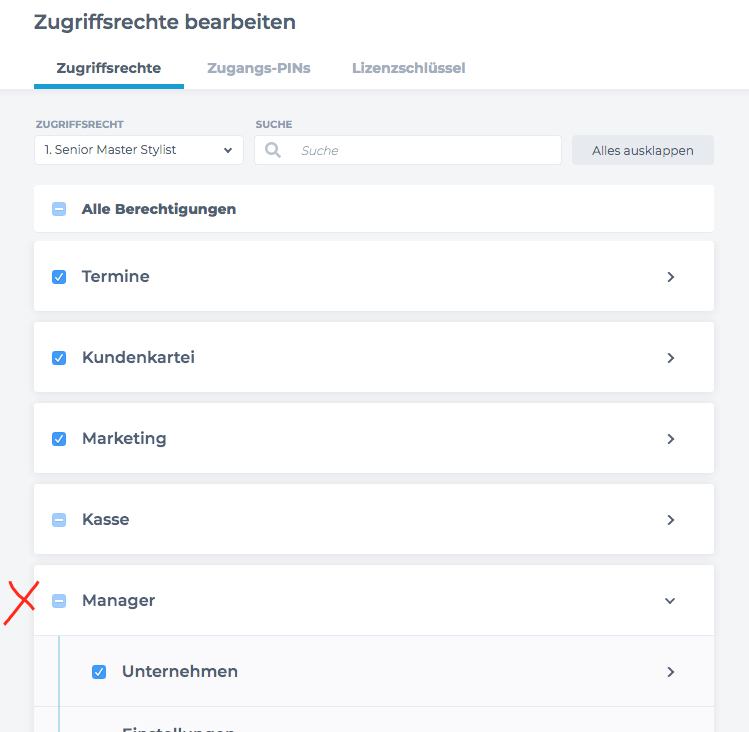Image resolution: width=749 pixels, height=732 pixels.
Task: Focus the Suche search input field
Action: pos(407,150)
